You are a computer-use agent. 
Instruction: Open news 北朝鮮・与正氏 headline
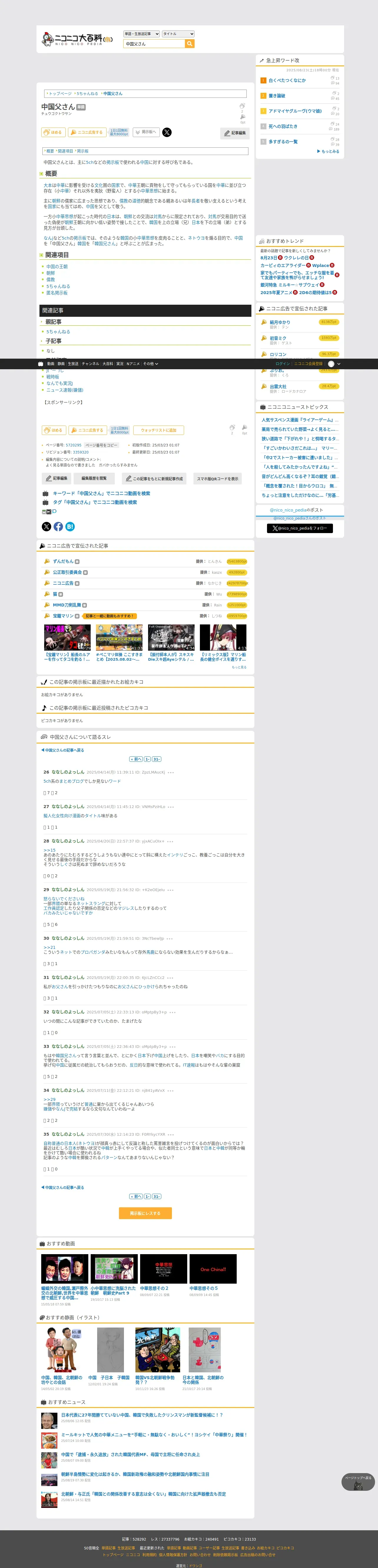pyautogui.click(x=143, y=1494)
